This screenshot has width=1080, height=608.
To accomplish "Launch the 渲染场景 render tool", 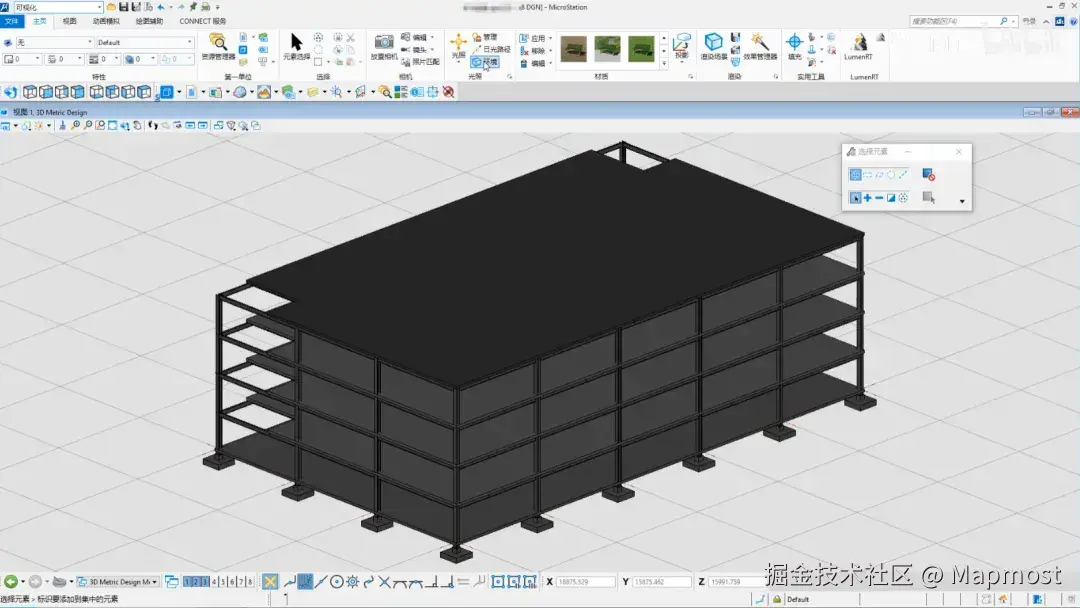I will pyautogui.click(x=714, y=47).
